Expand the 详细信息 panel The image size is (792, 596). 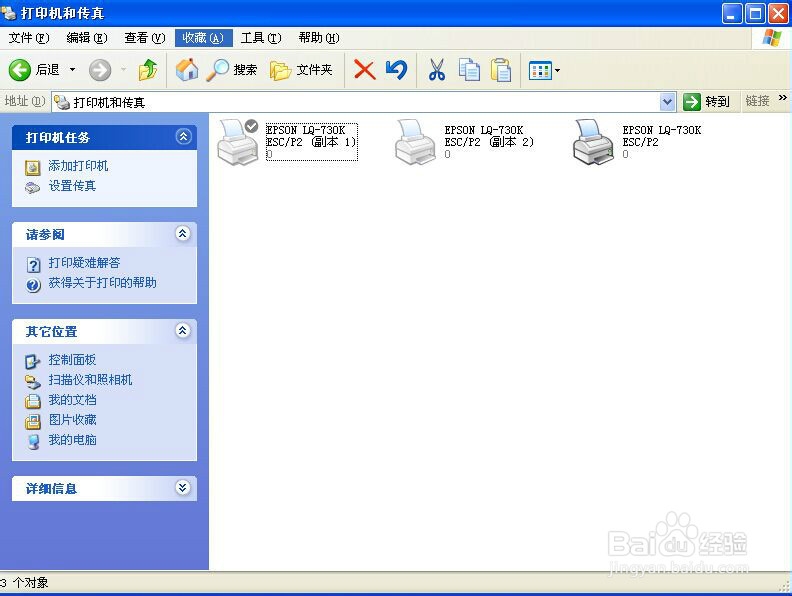[x=183, y=487]
